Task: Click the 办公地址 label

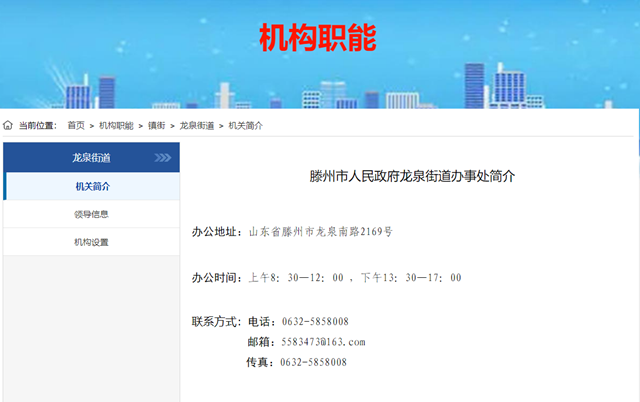Action: point(216,232)
